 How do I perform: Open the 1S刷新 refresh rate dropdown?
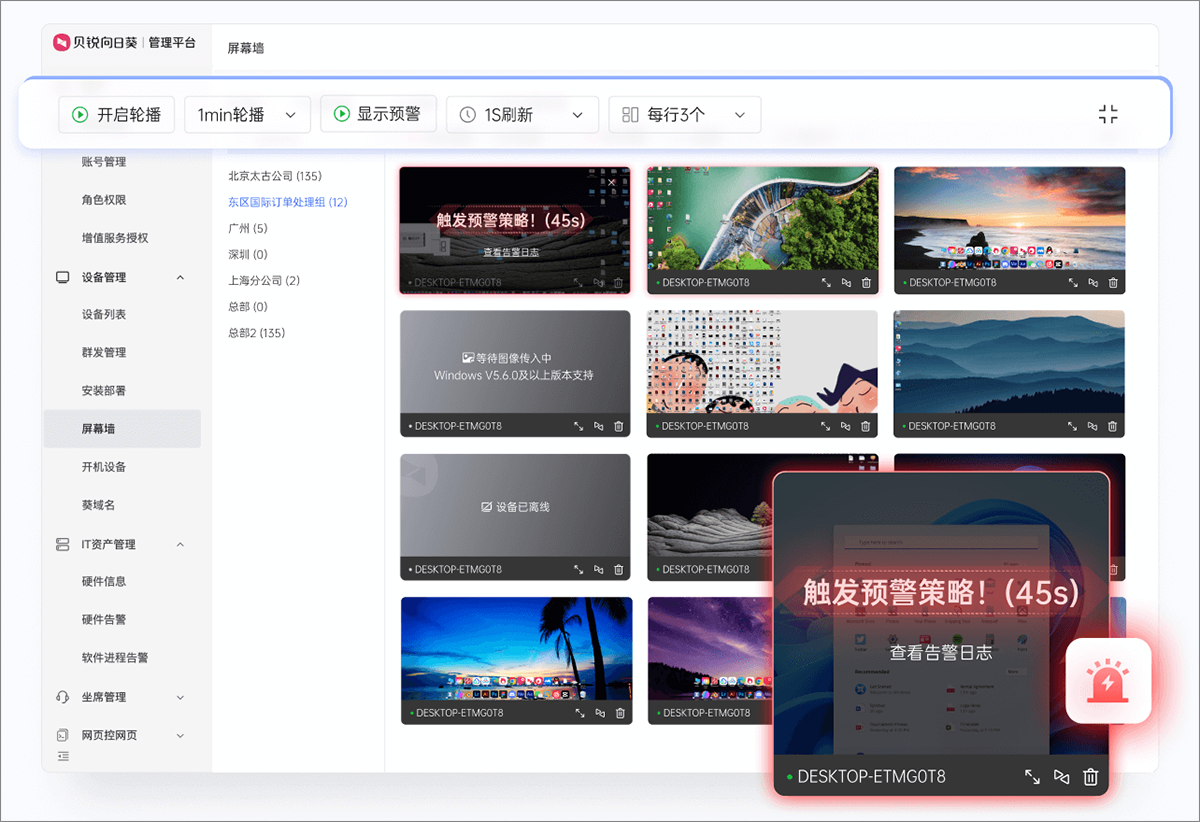coord(522,115)
